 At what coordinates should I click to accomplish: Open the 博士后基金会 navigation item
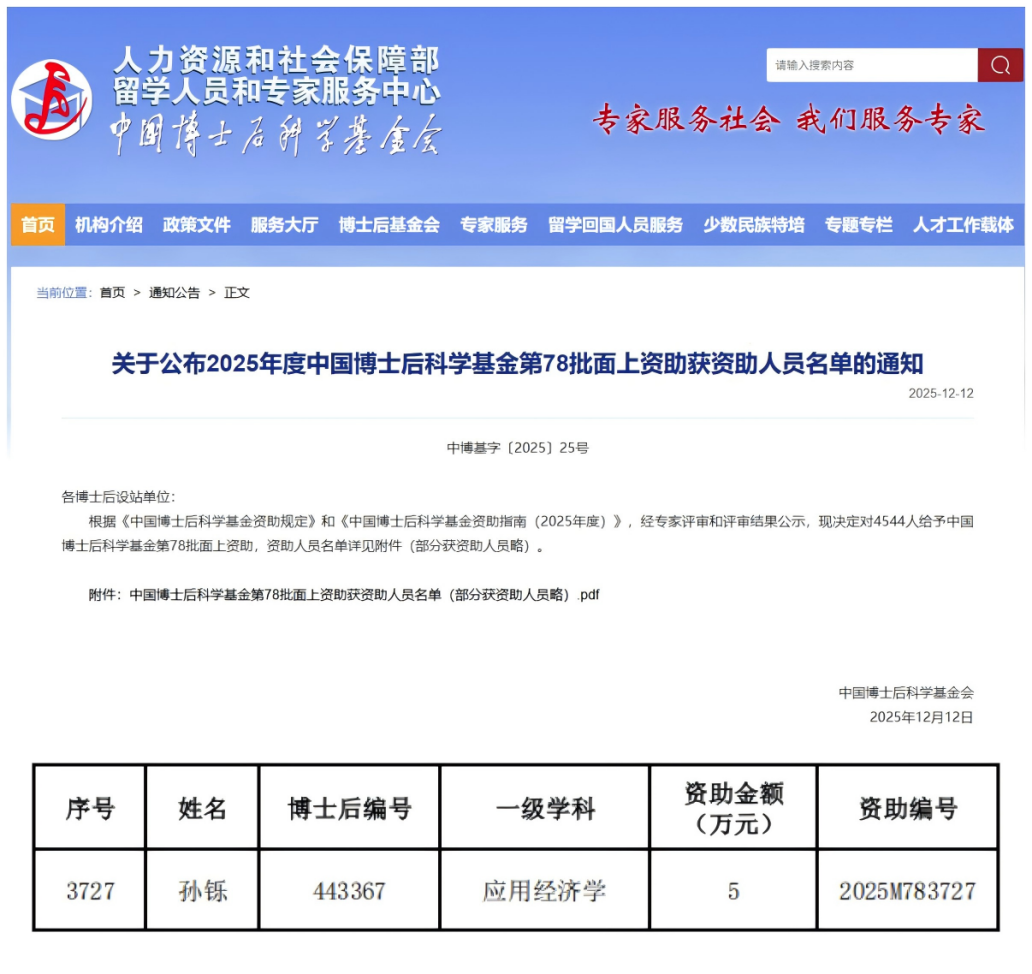coord(389,225)
